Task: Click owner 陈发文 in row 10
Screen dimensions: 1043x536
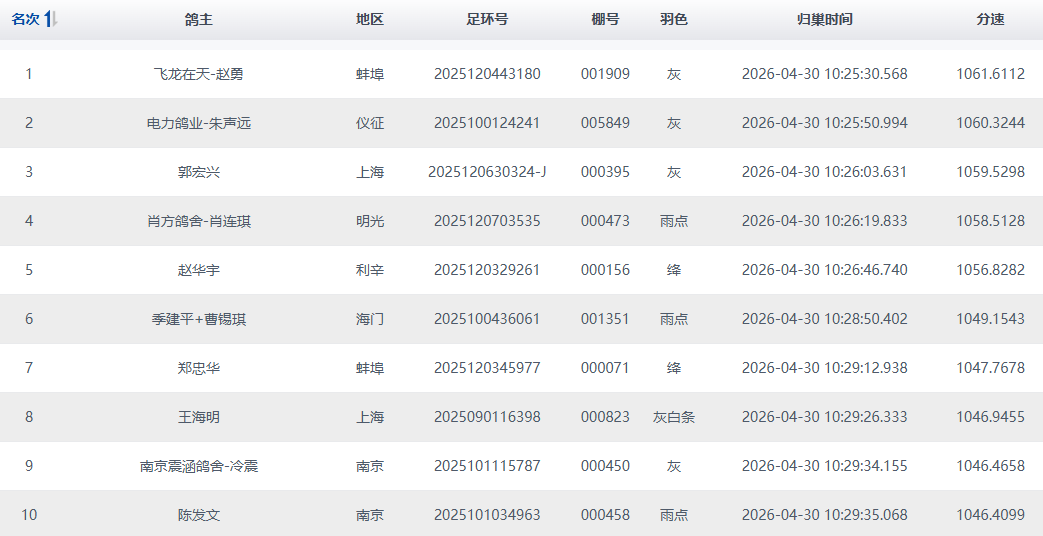Action: [198, 515]
